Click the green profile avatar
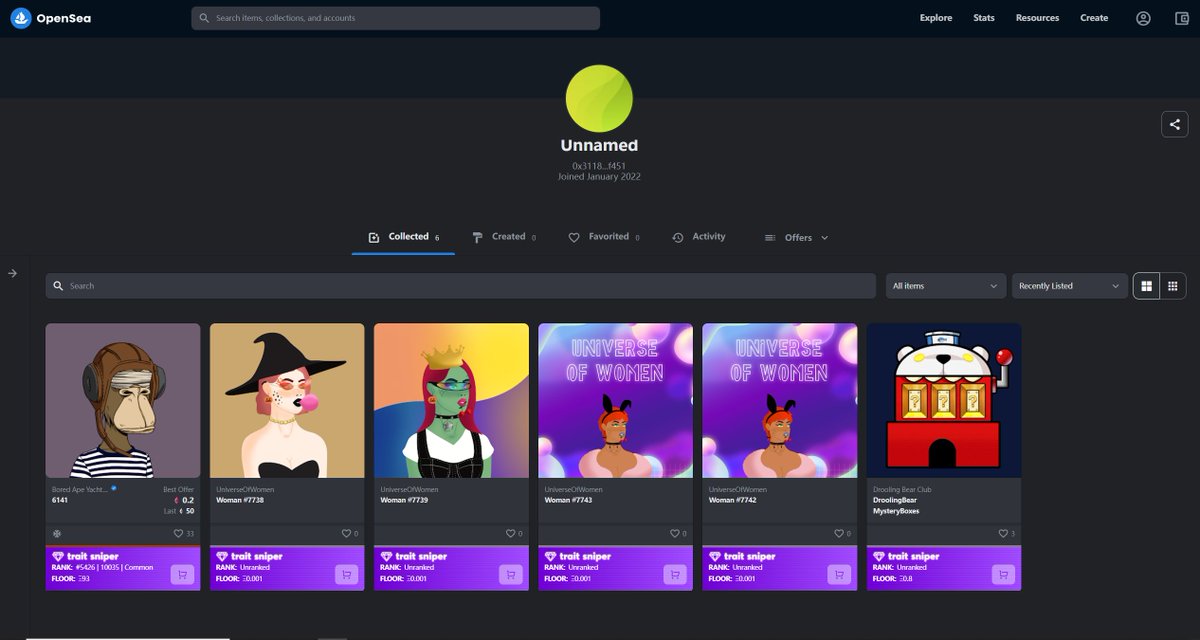The width and height of the screenshot is (1200, 640). (x=599, y=99)
